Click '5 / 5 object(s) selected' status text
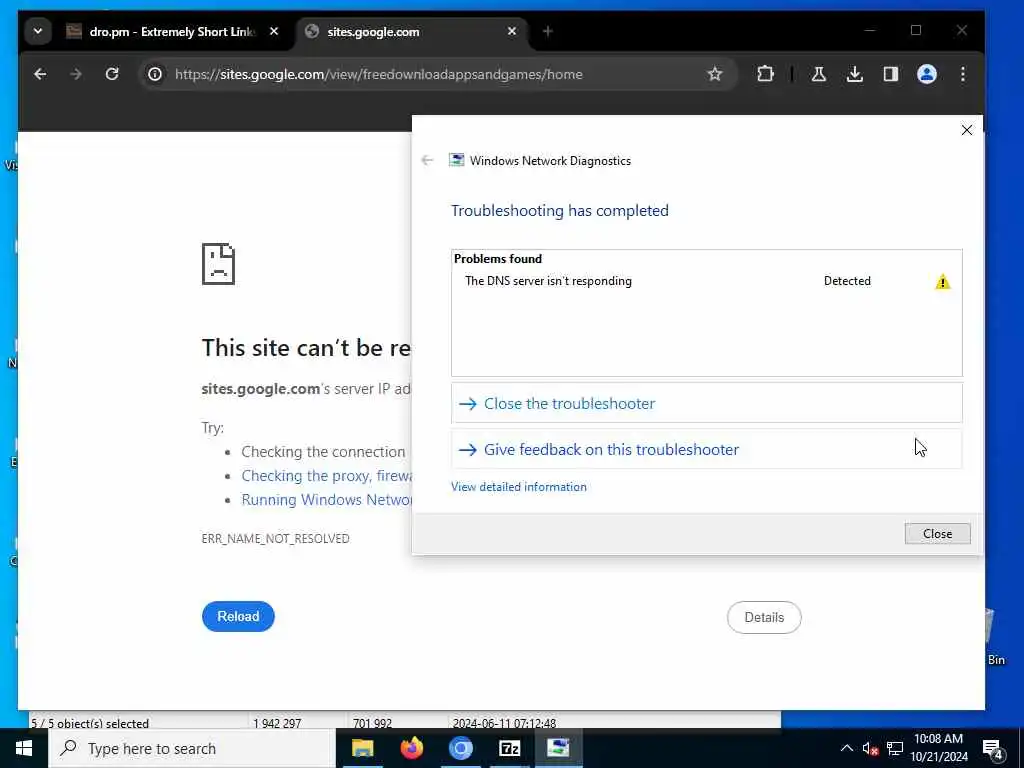Screen dimensions: 1024x768 [x=90, y=723]
